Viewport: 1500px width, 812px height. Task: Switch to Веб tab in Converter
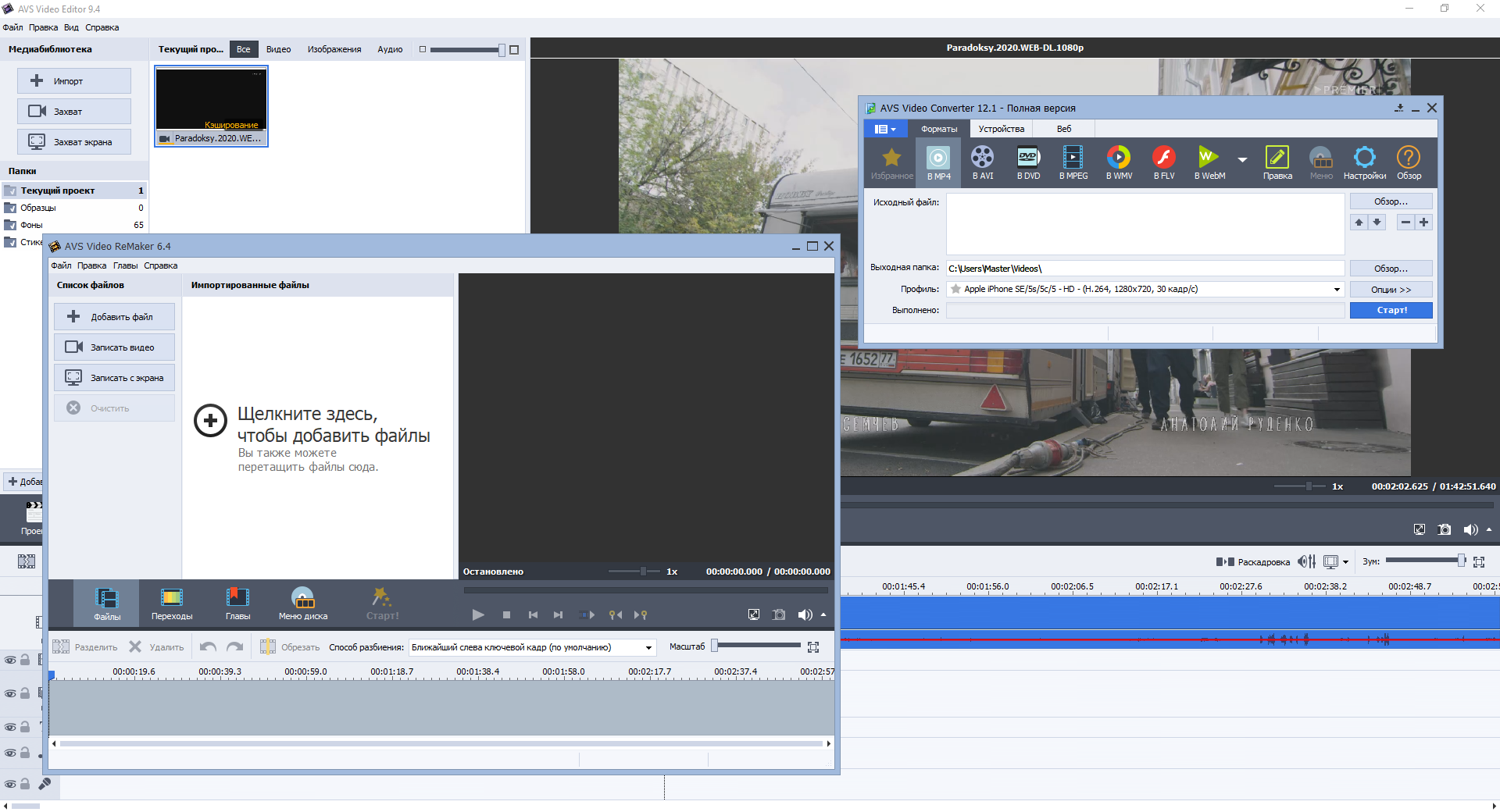tap(1064, 129)
